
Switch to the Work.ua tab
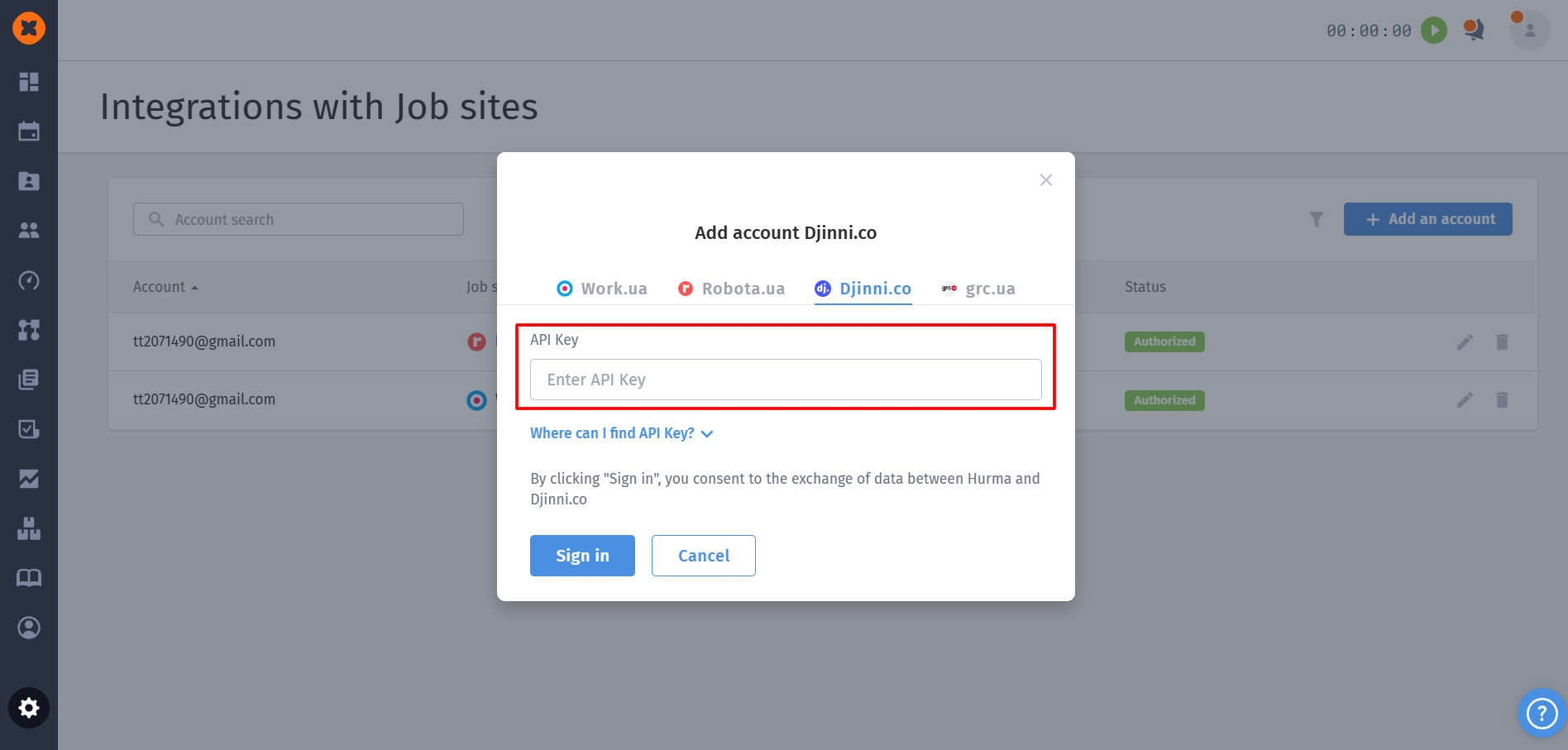(x=602, y=289)
